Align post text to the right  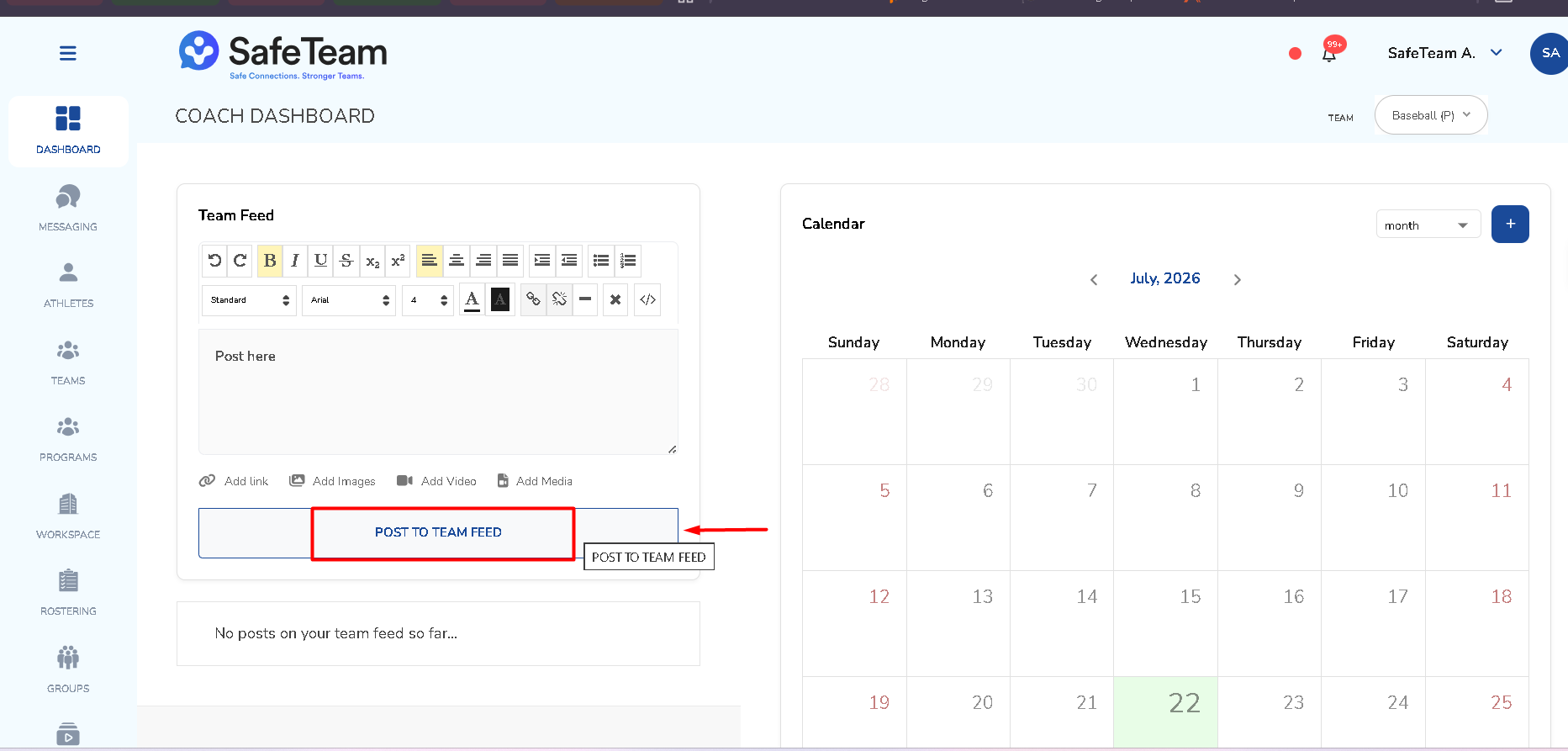(x=483, y=261)
